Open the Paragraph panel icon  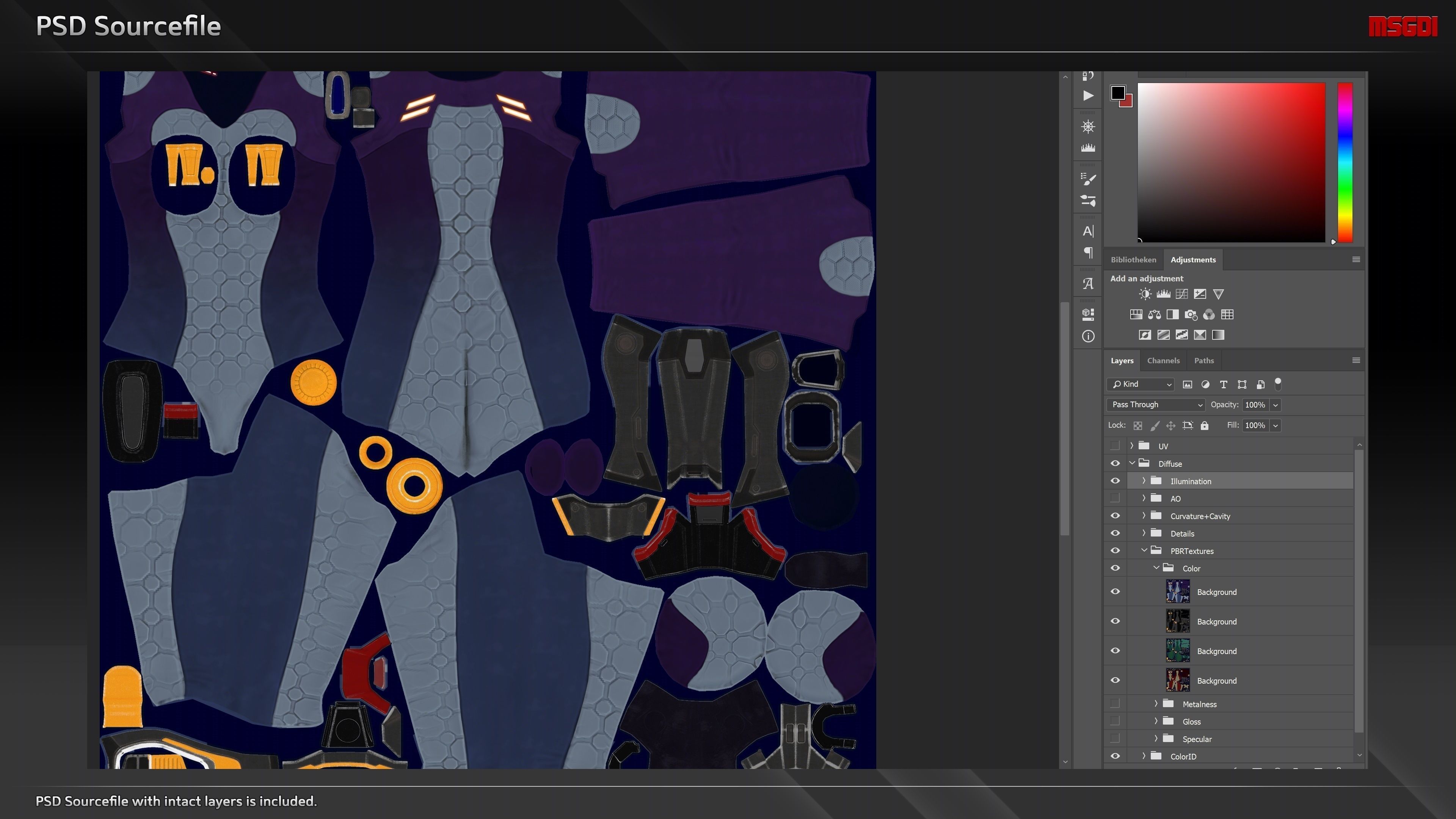click(1088, 253)
